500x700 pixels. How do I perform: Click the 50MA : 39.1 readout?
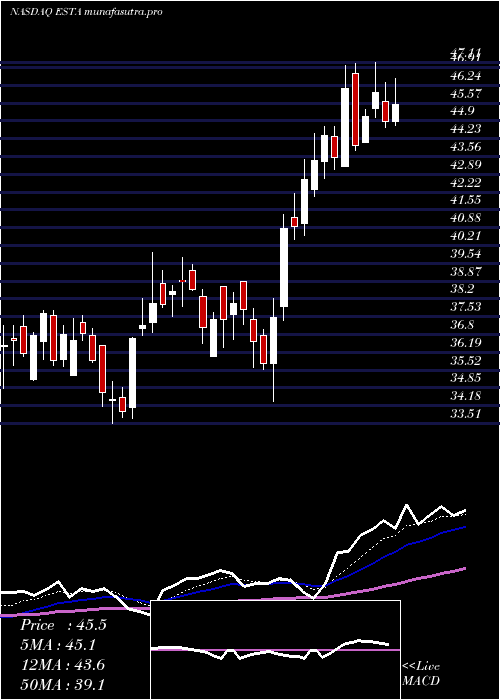pos(62,685)
